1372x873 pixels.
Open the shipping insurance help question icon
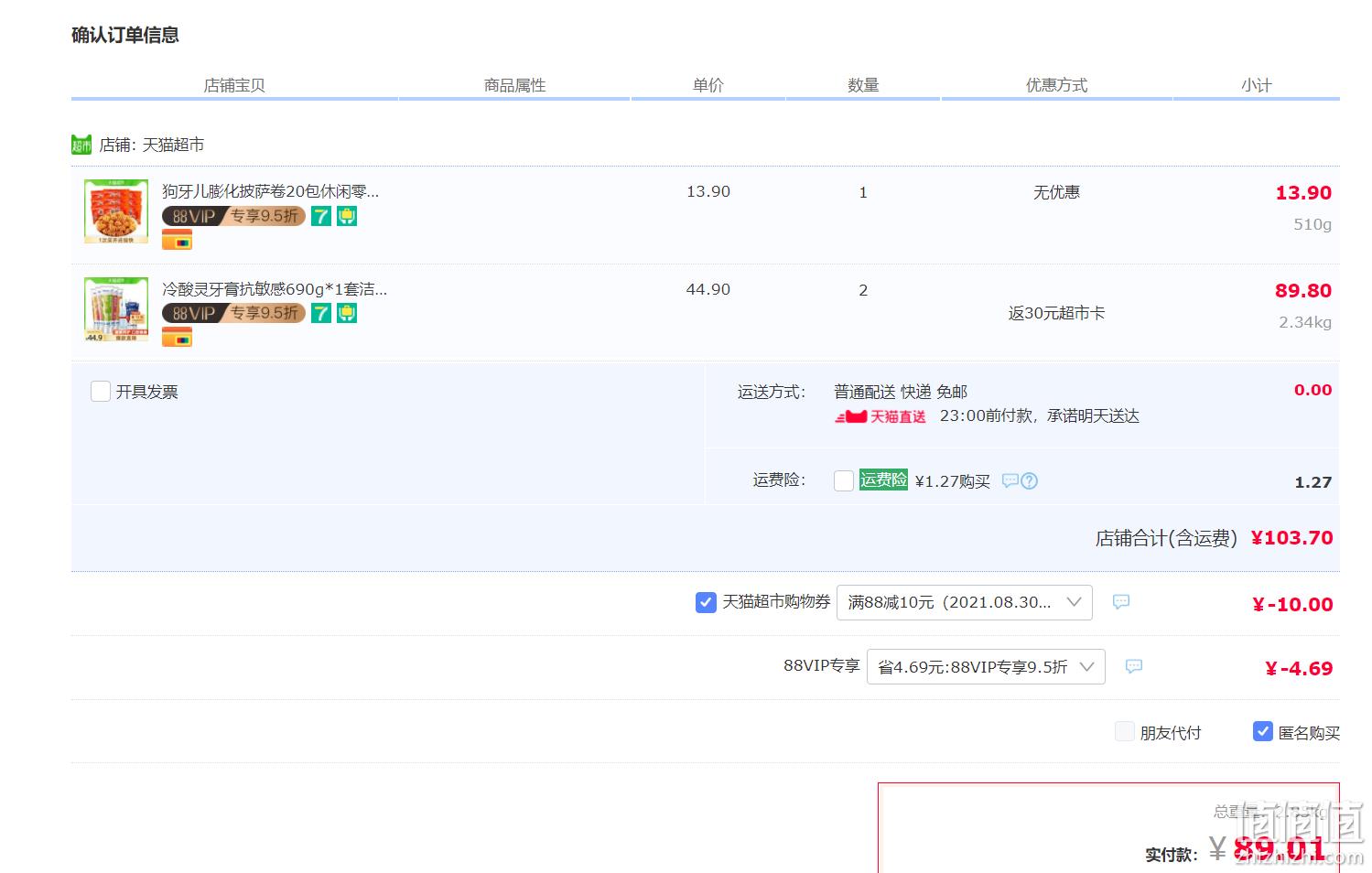click(1029, 480)
